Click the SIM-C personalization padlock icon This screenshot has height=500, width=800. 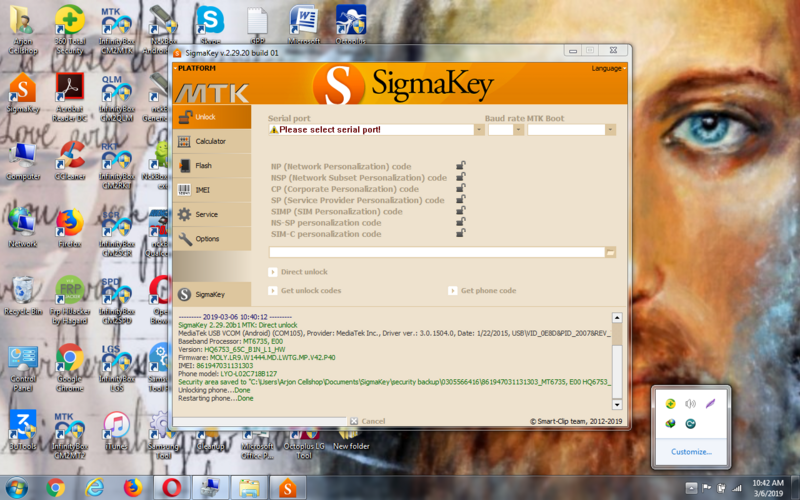[460, 233]
